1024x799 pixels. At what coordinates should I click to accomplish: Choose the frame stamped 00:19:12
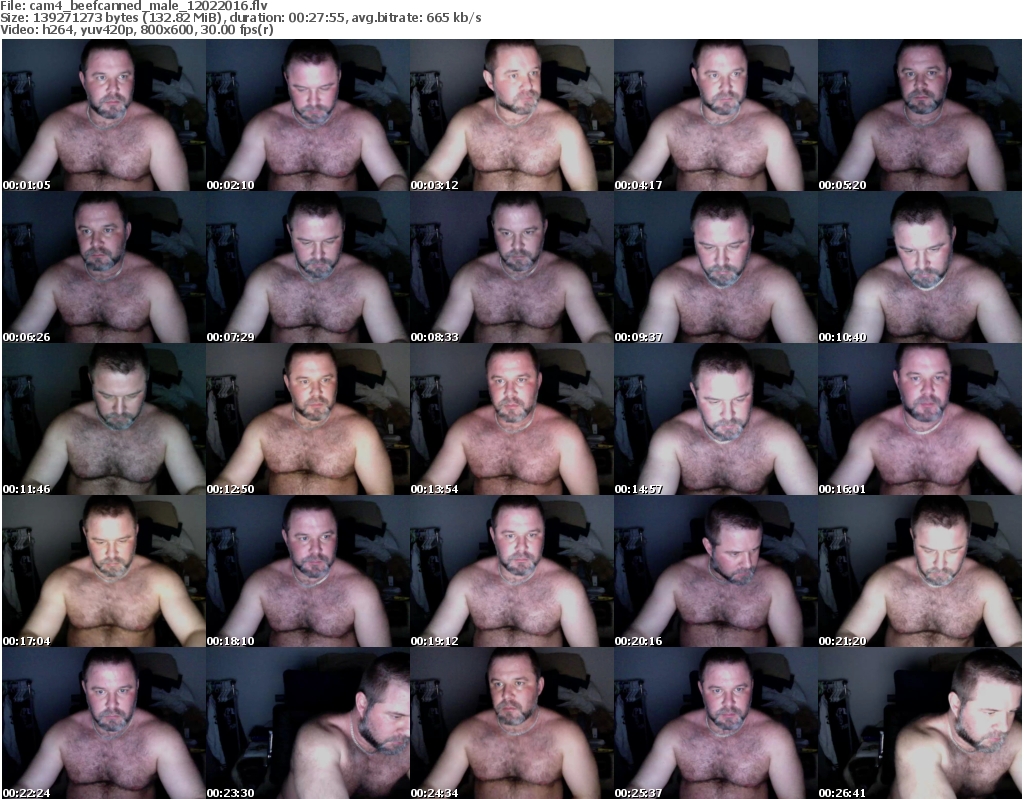[x=511, y=572]
